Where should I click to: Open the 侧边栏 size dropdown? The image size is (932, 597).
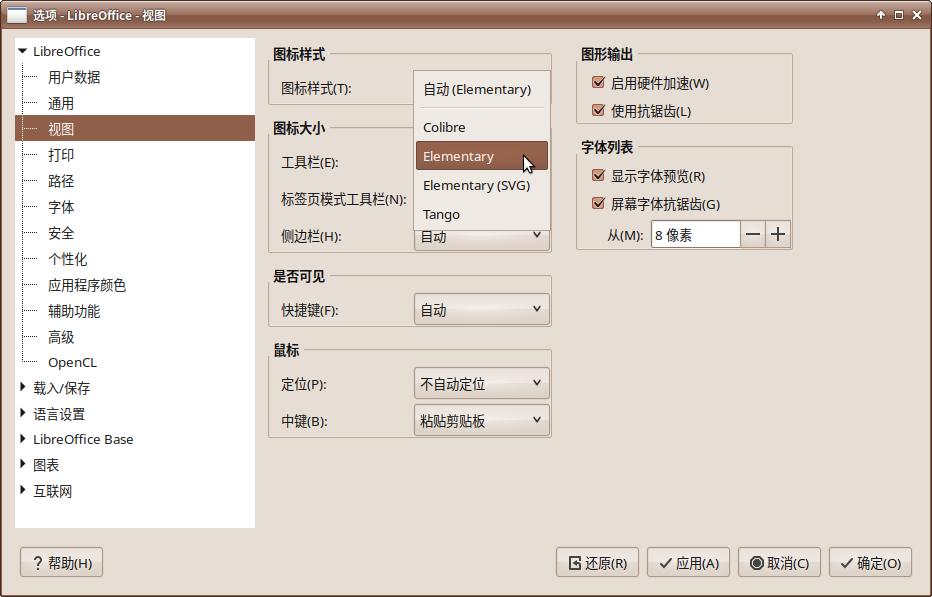(481, 239)
